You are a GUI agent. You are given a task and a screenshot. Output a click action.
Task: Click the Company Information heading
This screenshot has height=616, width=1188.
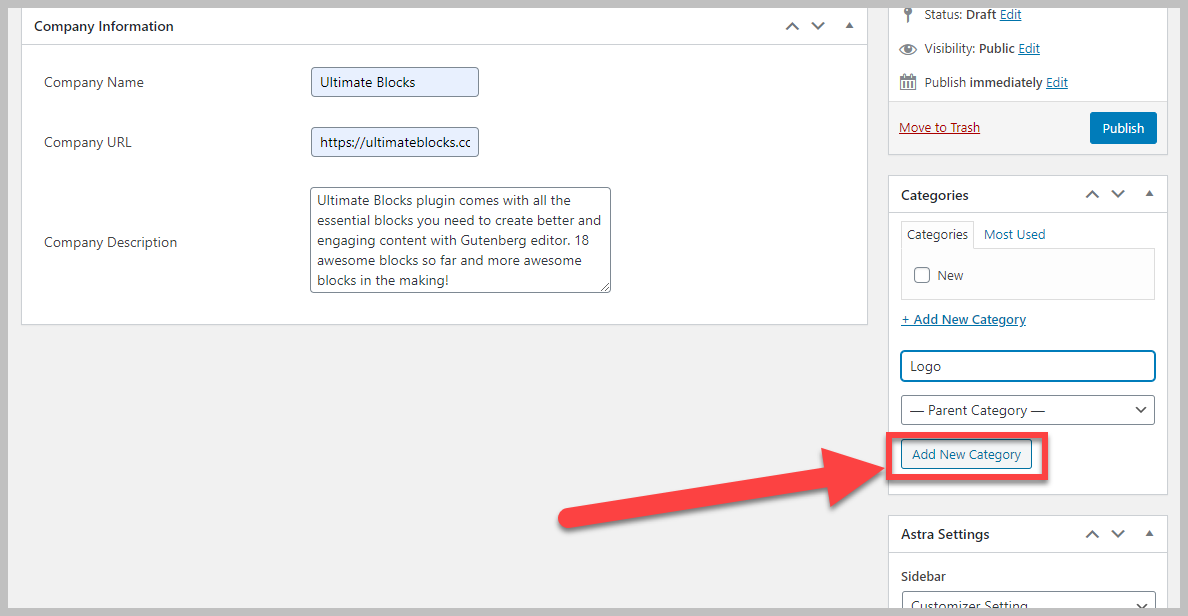click(104, 27)
